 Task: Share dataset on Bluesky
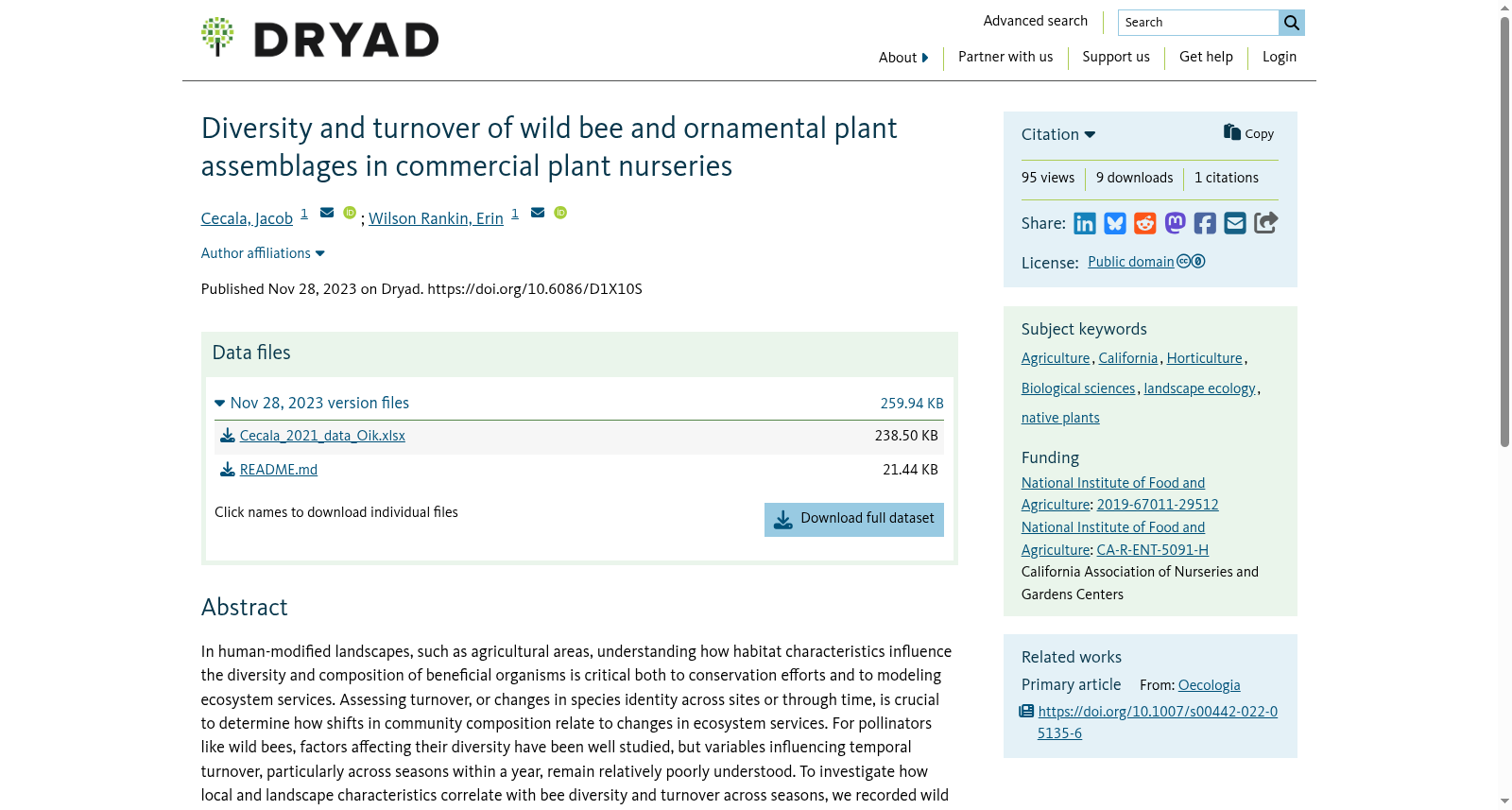(x=1115, y=223)
